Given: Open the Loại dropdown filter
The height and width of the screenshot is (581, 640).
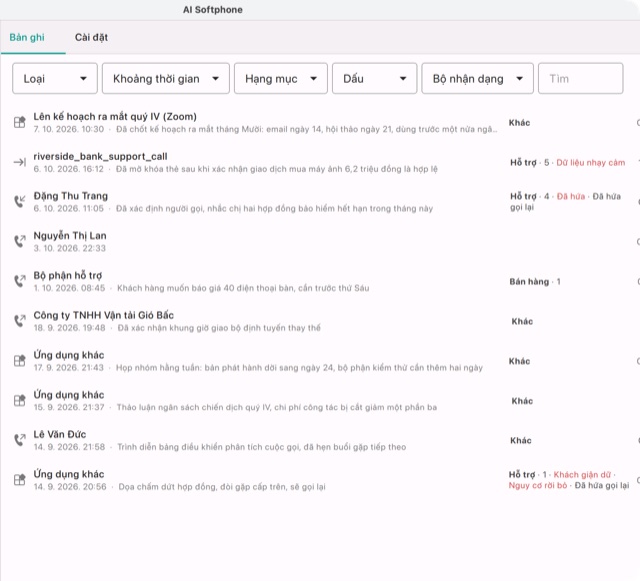Looking at the screenshot, I should (55, 78).
